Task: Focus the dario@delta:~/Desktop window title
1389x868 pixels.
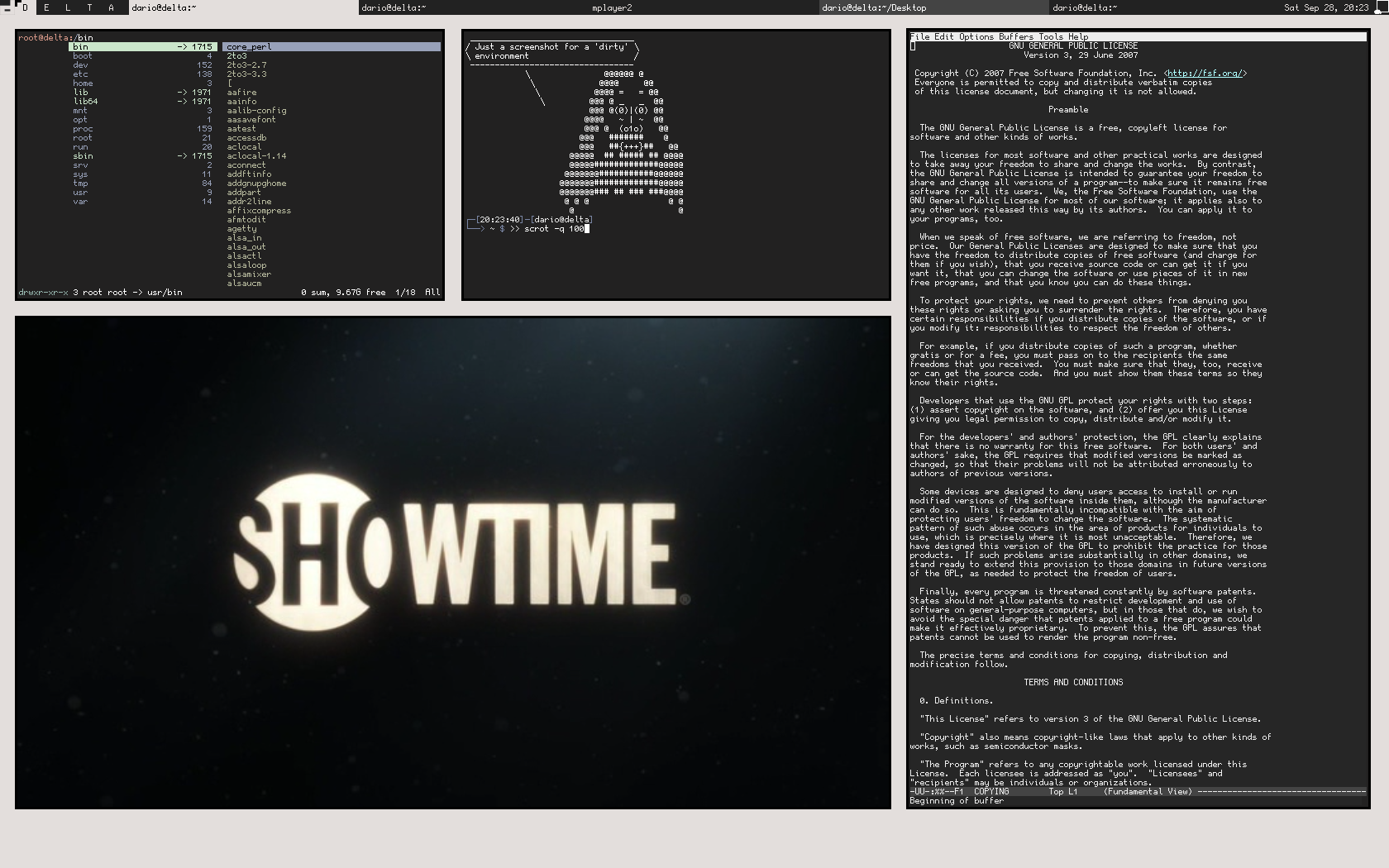Action: click(934, 7)
